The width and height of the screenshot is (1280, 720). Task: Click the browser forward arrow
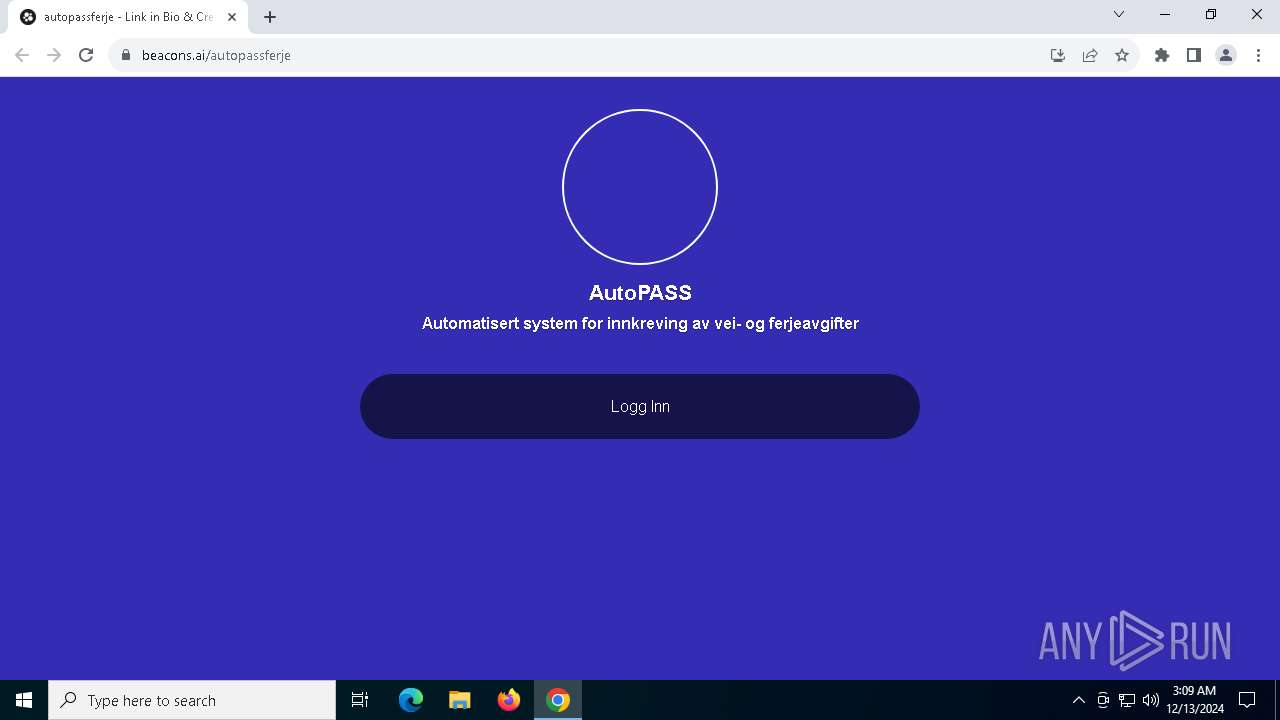(x=54, y=55)
